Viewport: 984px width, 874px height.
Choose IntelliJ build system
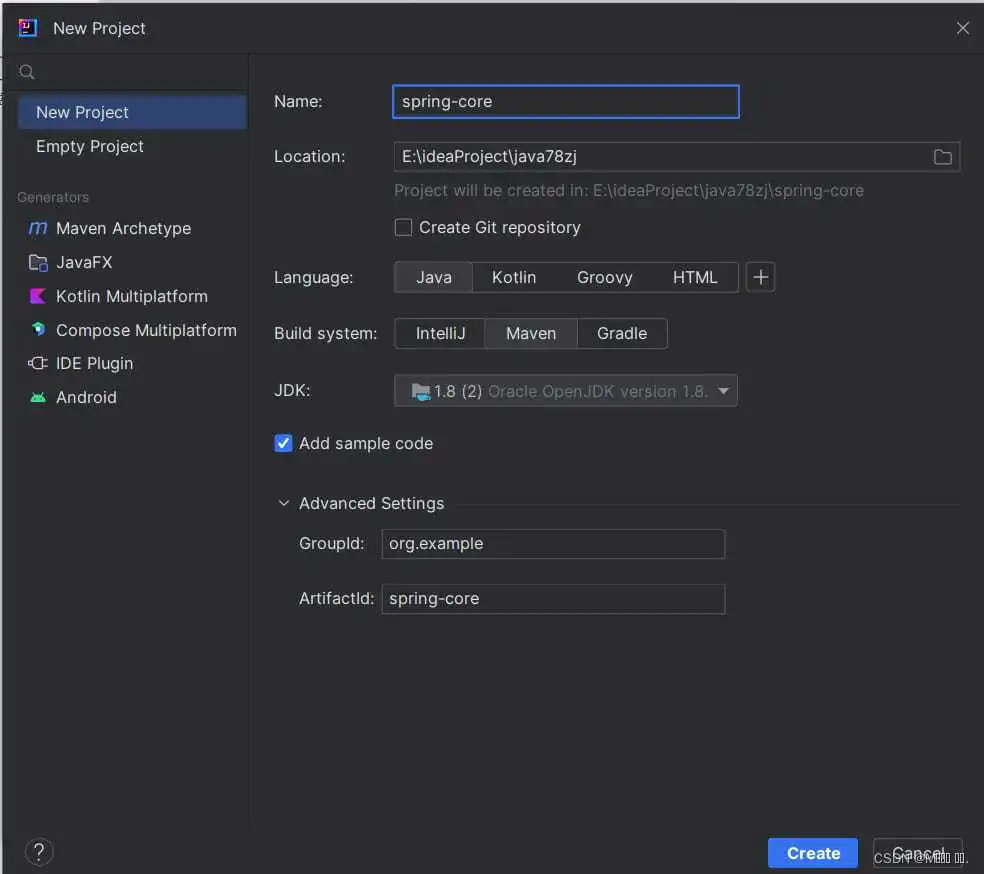[441, 333]
